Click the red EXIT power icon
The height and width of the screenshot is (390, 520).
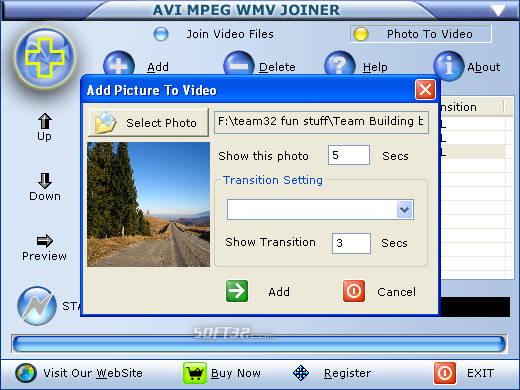click(x=445, y=373)
